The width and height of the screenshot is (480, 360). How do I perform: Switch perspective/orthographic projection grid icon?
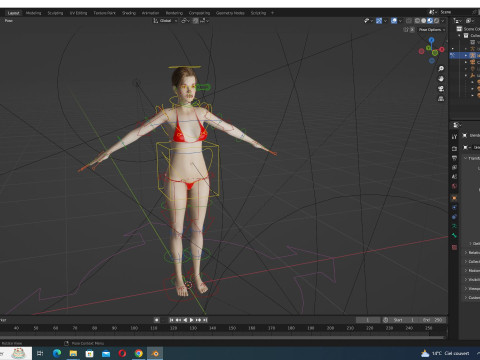pos(441,99)
